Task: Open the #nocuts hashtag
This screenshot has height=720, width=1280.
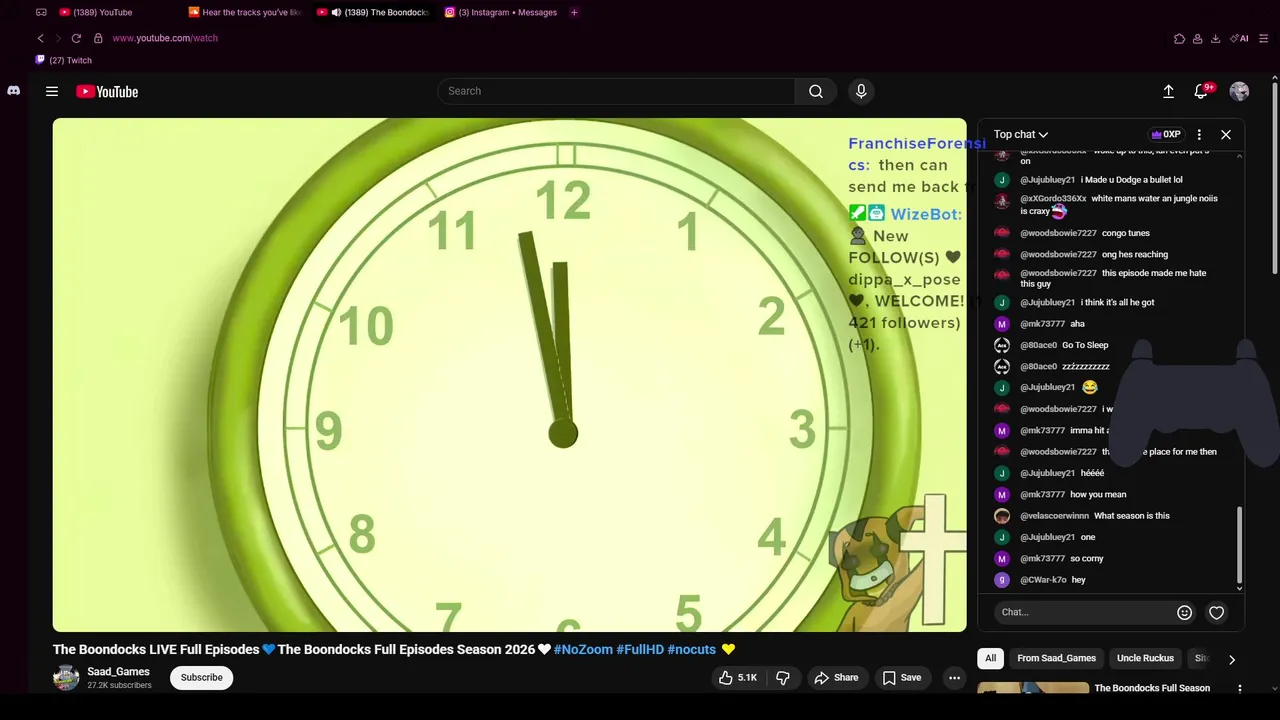Action: 692,649
